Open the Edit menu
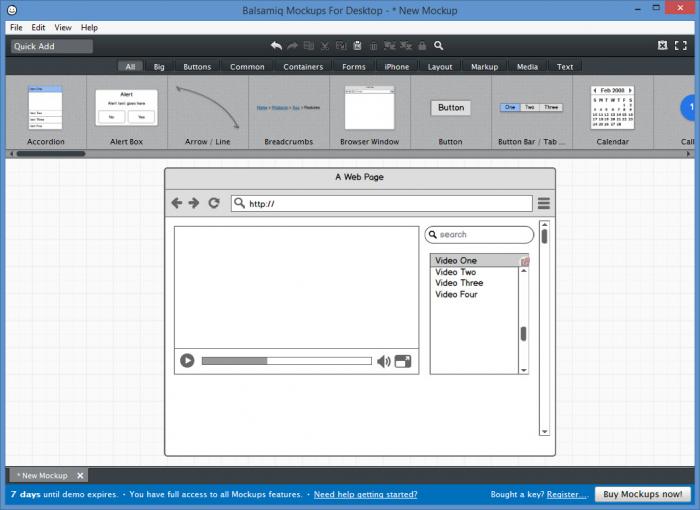This screenshot has width=700, height=510. pos(38,28)
